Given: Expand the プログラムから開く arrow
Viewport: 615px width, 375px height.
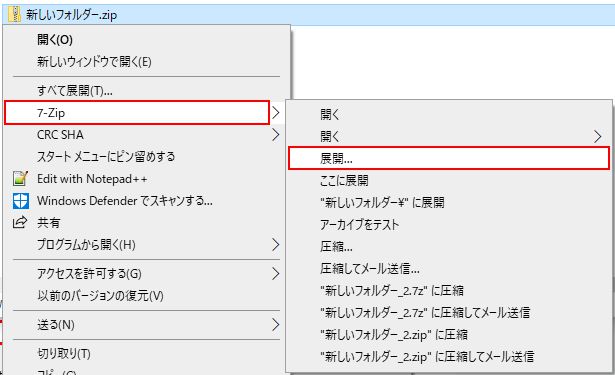Looking at the screenshot, I should (276, 245).
